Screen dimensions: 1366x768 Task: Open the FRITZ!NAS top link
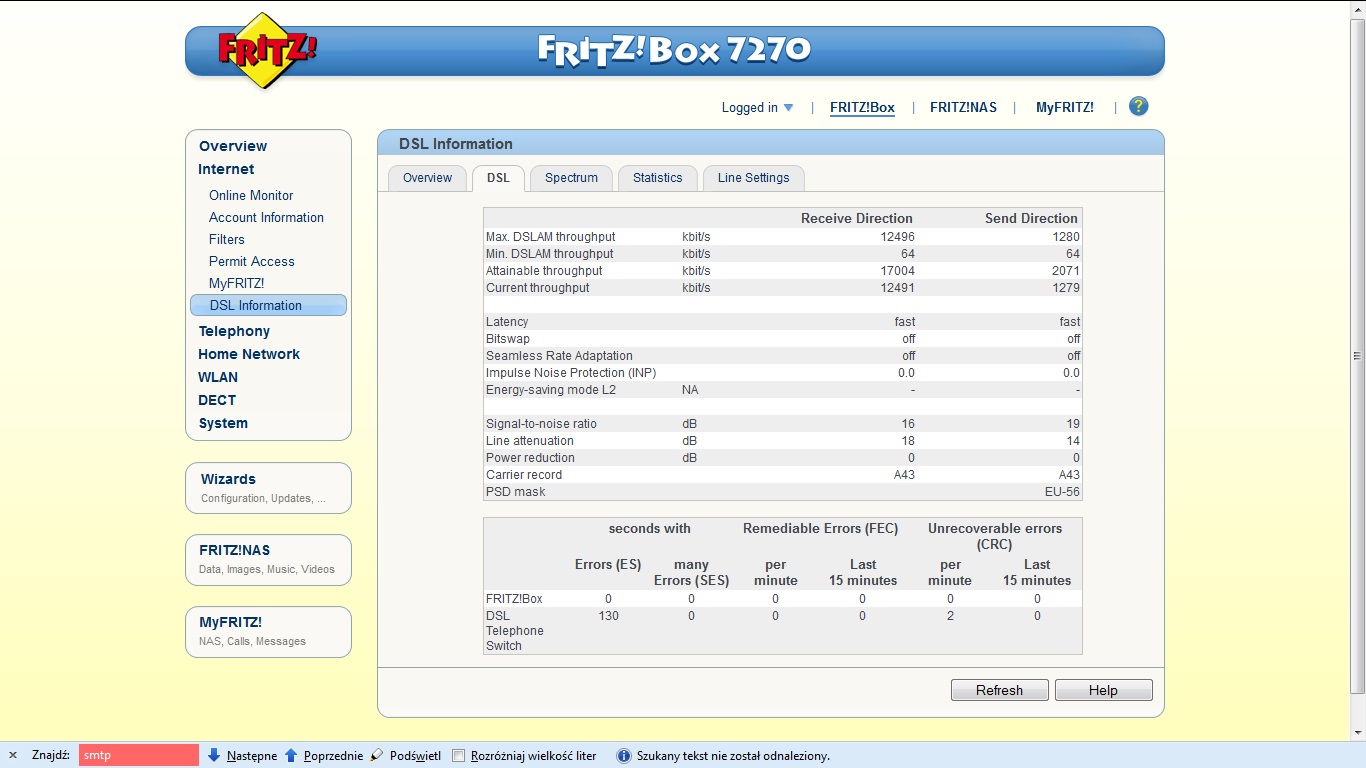pos(963,107)
